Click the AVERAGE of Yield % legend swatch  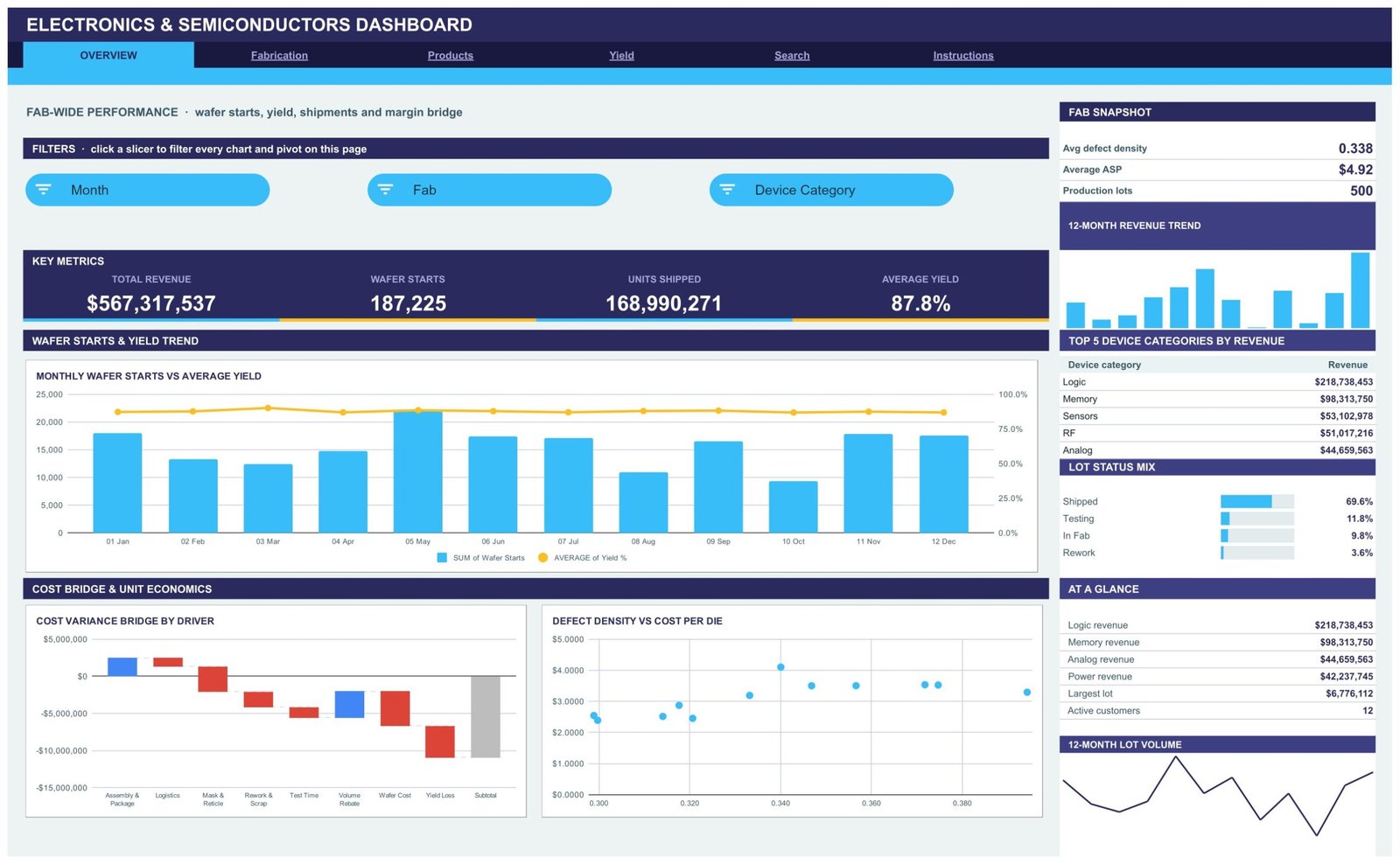[542, 558]
